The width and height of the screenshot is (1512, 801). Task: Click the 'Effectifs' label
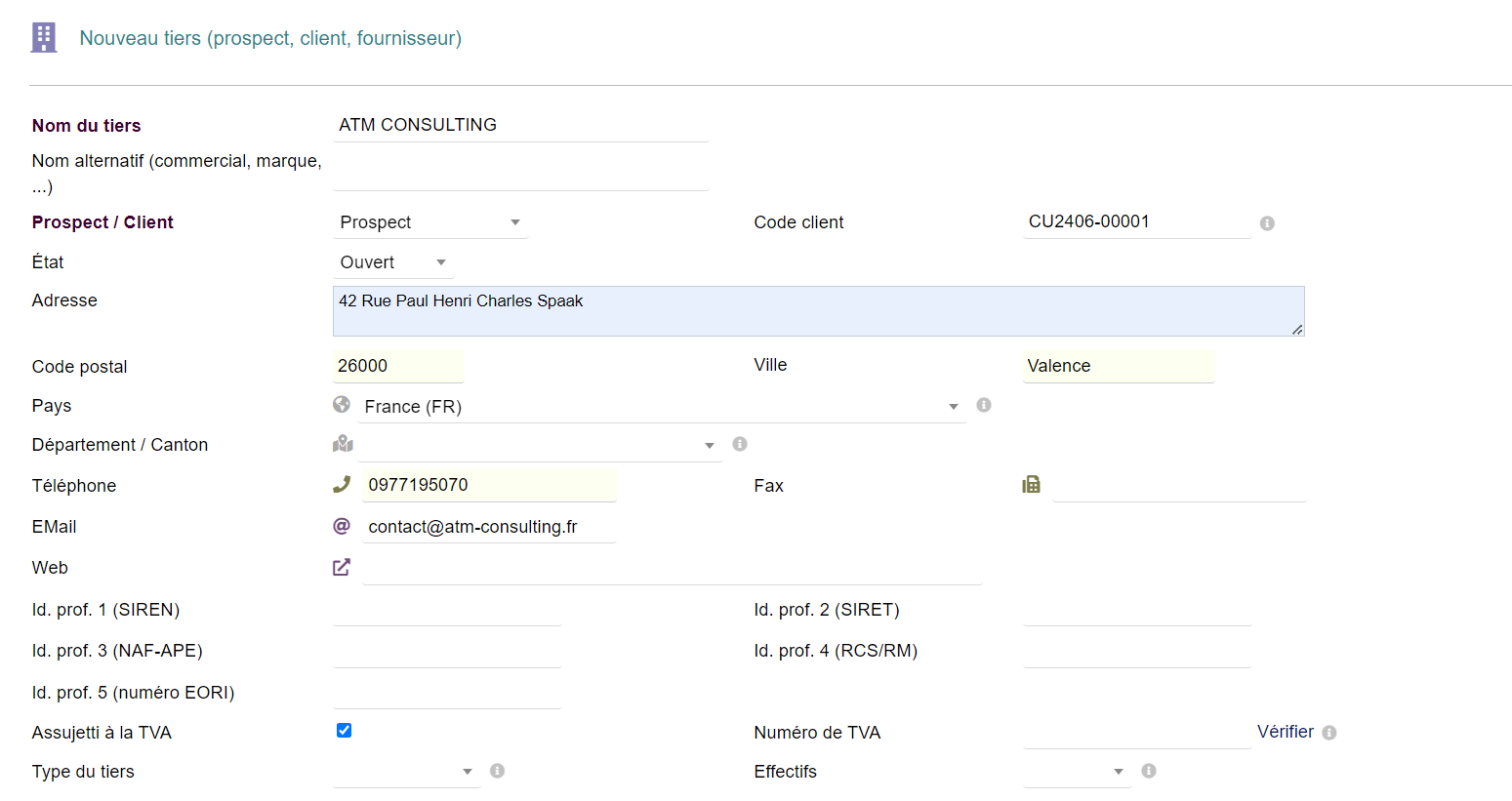click(785, 772)
